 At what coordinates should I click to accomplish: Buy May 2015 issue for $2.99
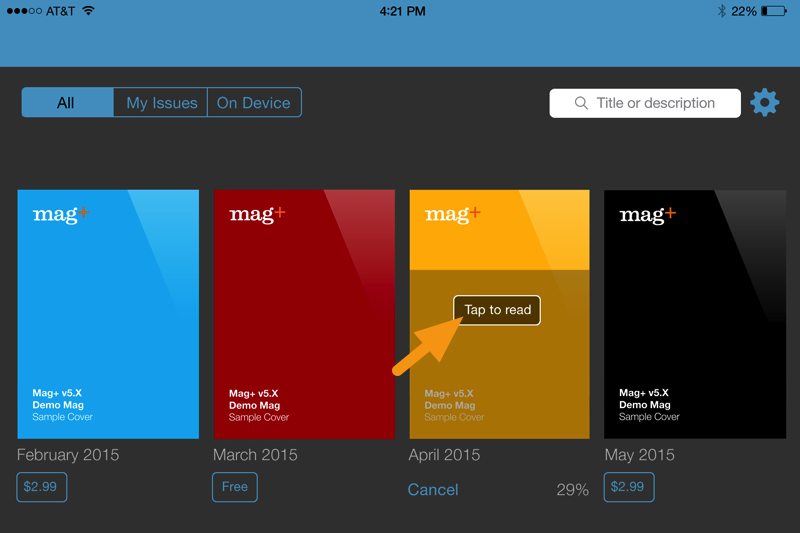pyautogui.click(x=629, y=487)
